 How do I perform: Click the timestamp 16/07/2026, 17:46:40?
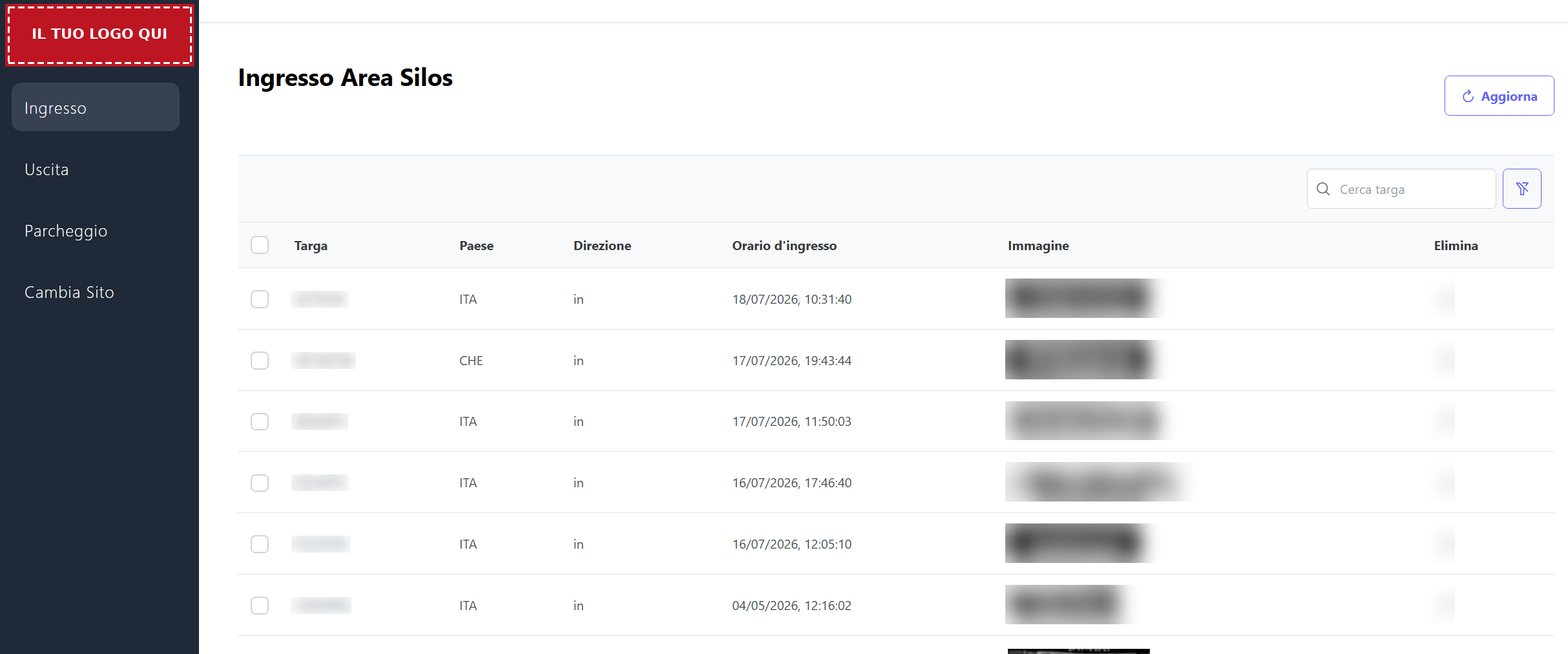point(791,483)
